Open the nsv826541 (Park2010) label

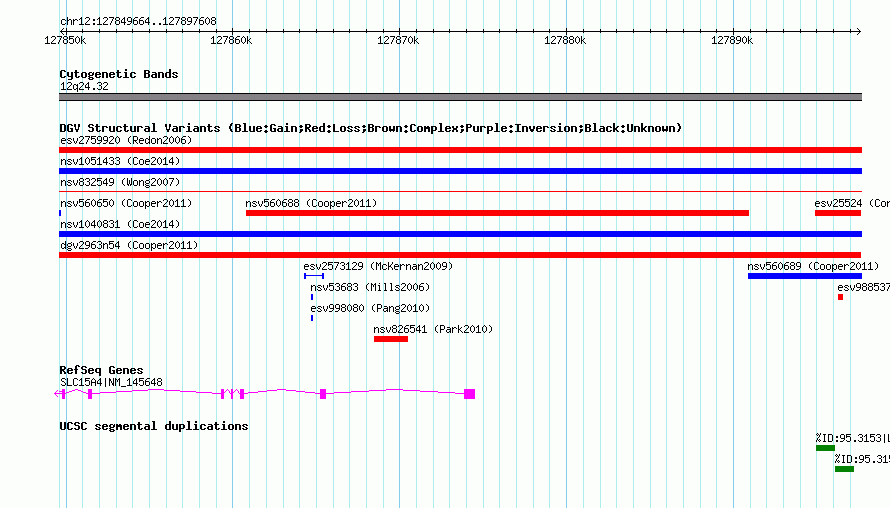tap(433, 329)
